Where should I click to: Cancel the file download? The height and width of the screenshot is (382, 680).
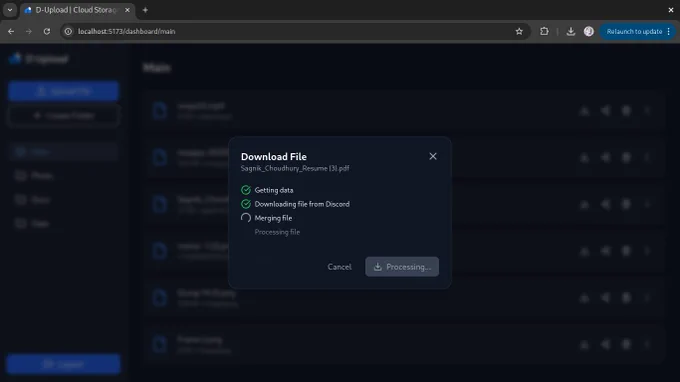click(x=339, y=267)
